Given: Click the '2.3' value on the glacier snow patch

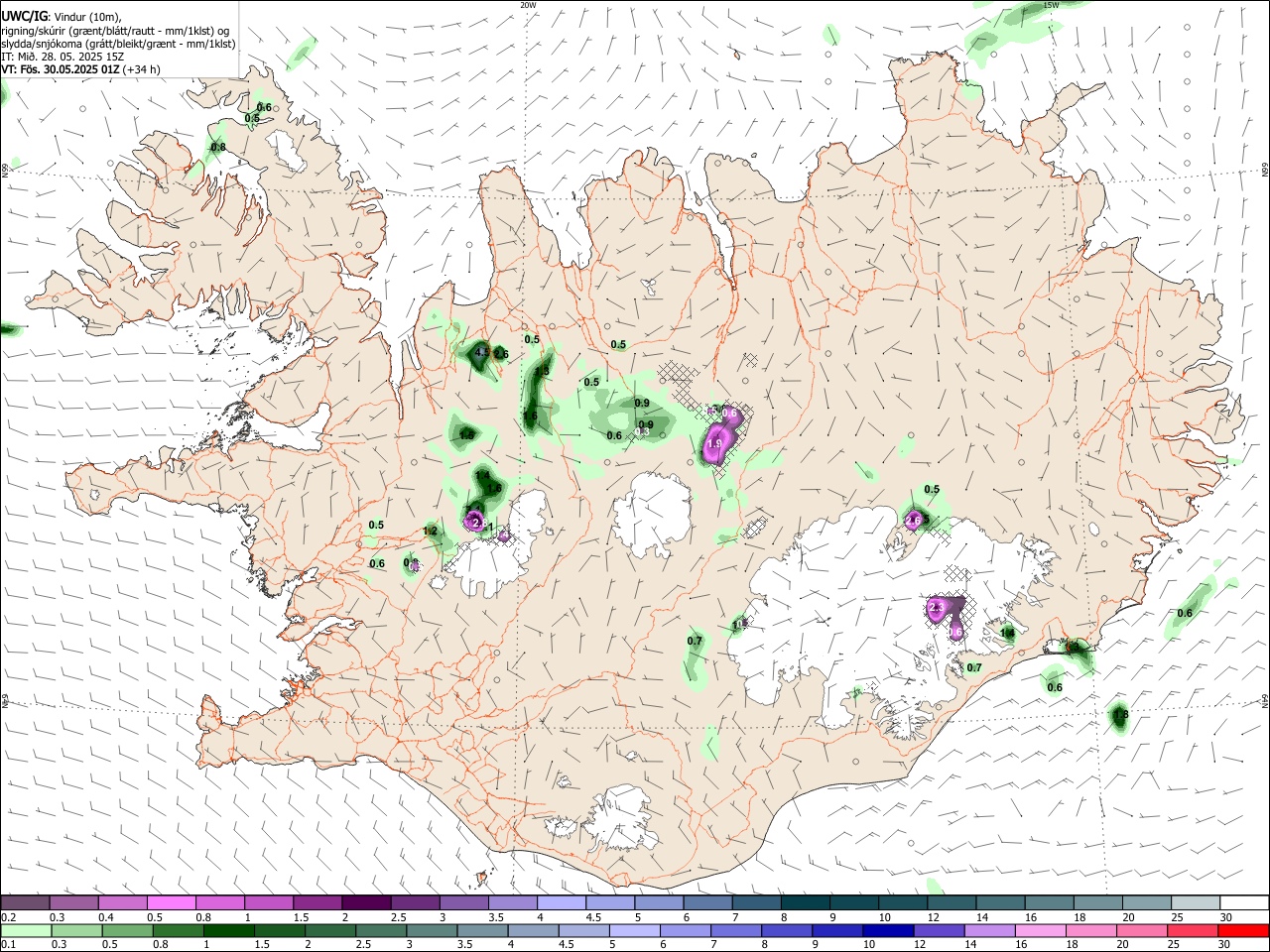Looking at the screenshot, I should [x=936, y=607].
